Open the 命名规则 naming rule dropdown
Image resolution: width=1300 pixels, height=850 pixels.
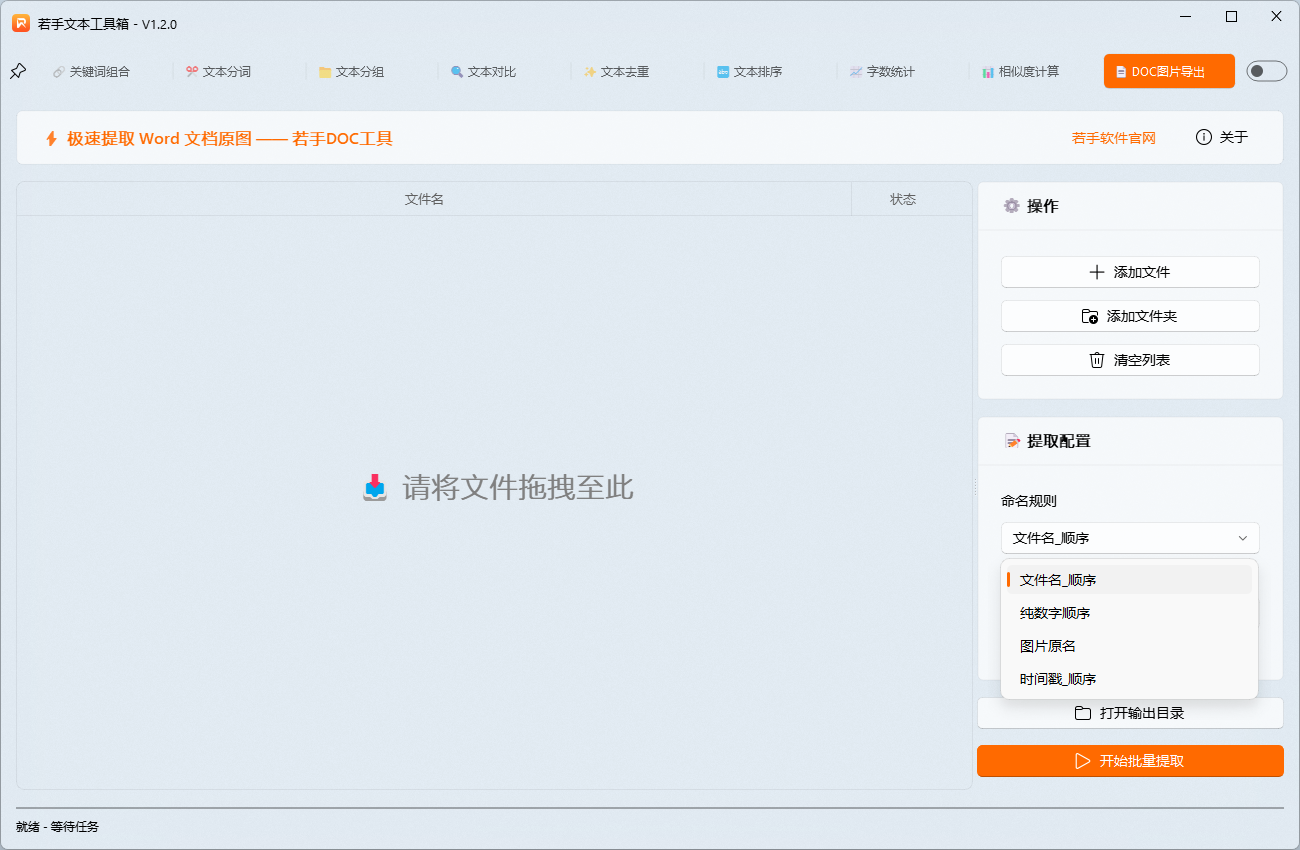point(1130,538)
